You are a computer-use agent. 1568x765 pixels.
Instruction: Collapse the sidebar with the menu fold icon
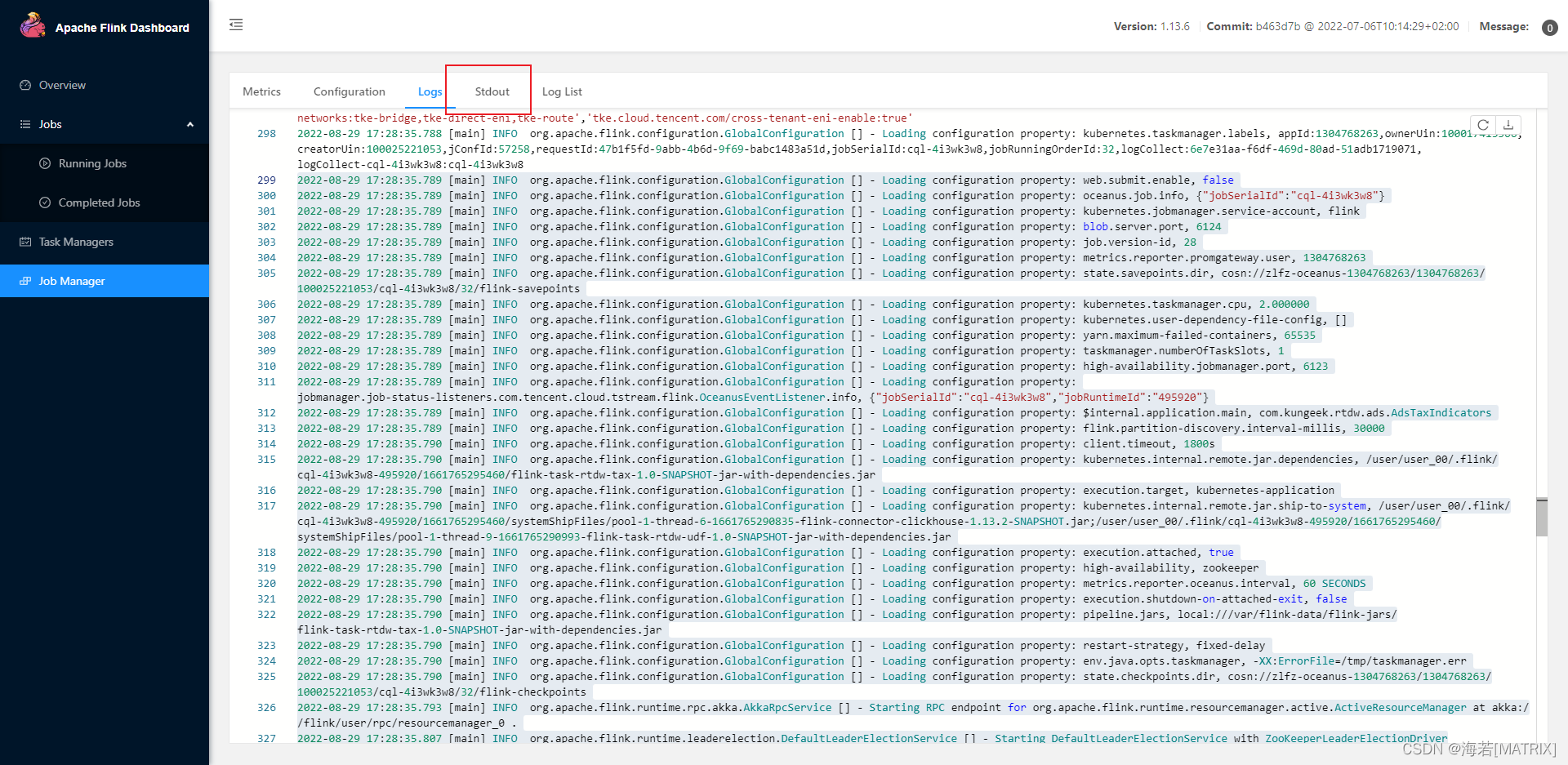click(236, 24)
